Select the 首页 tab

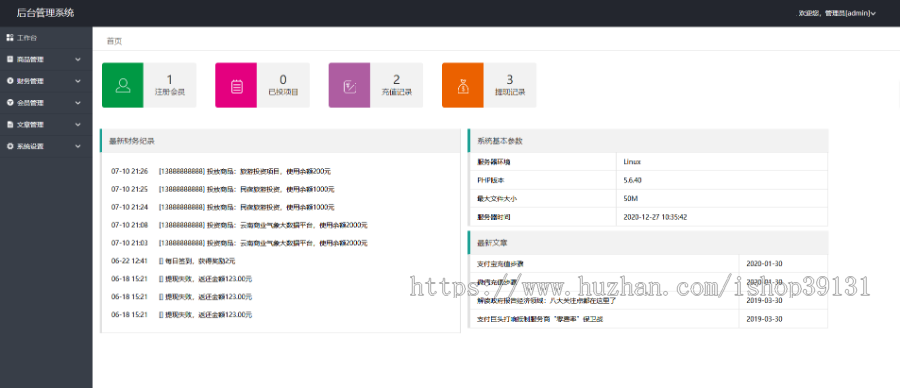click(x=114, y=41)
